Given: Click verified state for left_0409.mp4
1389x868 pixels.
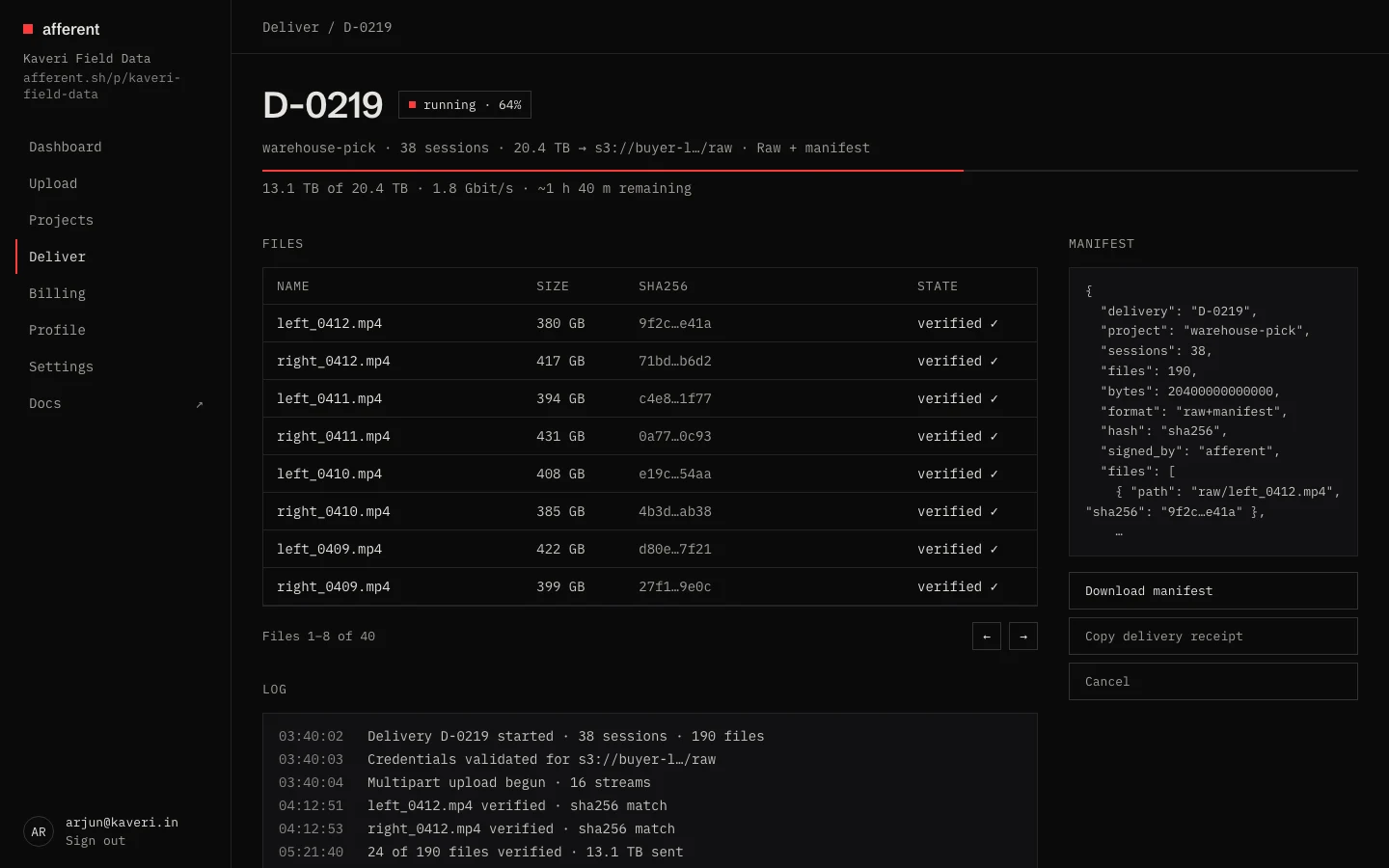Looking at the screenshot, I should point(958,550).
